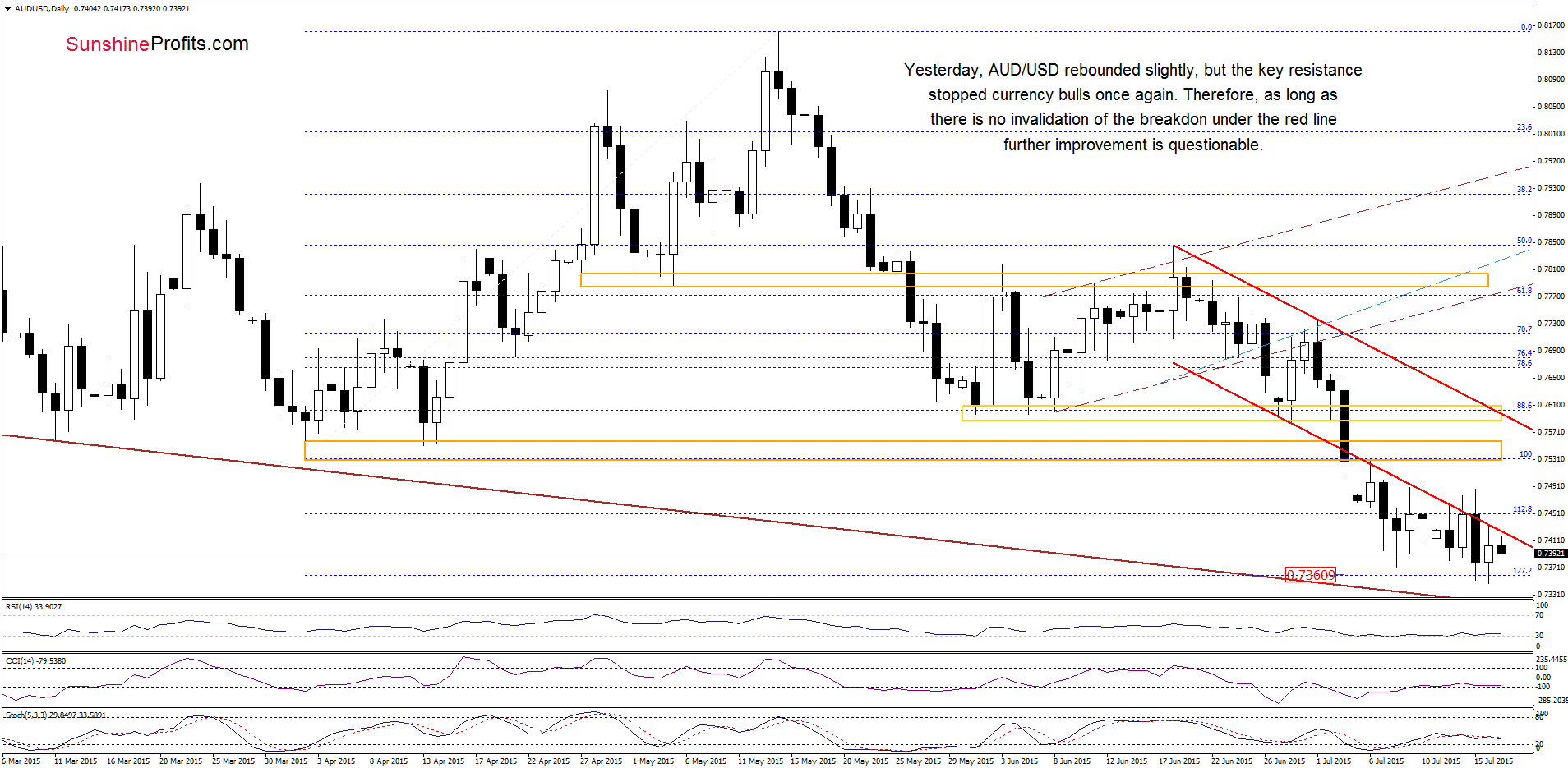This screenshot has width=1568, height=768.
Task: Select the 38.2 Fibonacci level label
Action: [x=1524, y=190]
